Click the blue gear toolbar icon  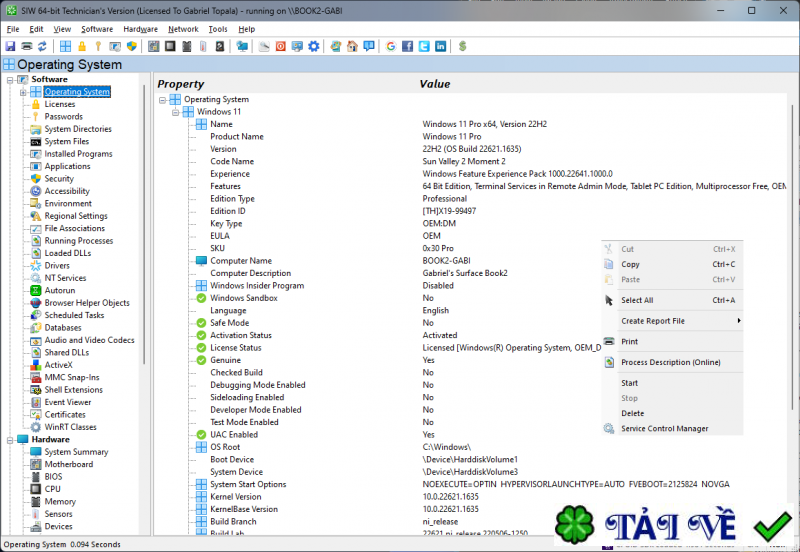[x=314, y=46]
